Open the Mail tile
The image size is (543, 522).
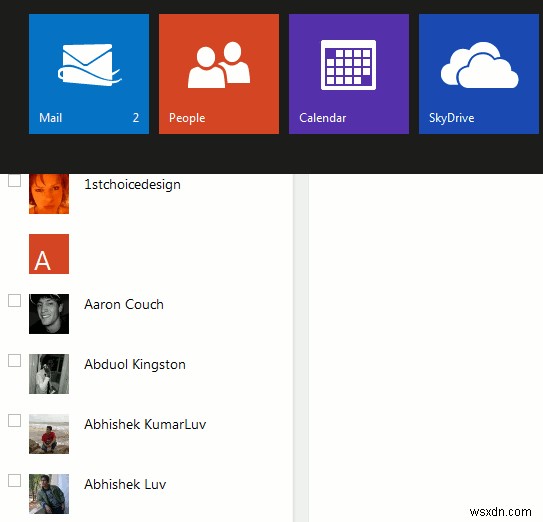click(x=89, y=74)
